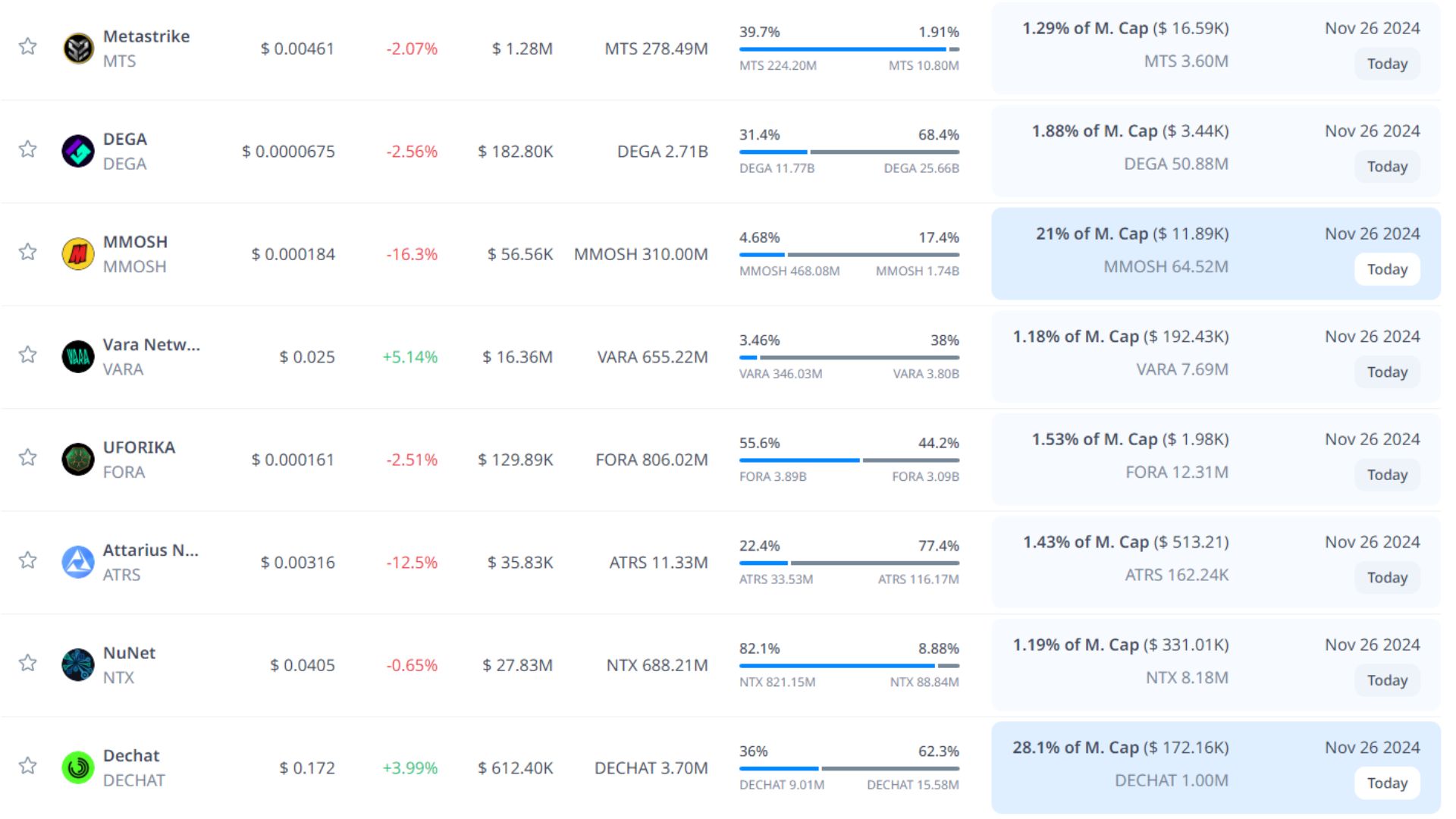This screenshot has width=1456, height=819.
Task: Star the NuNet row as favorite
Action: coord(28,663)
